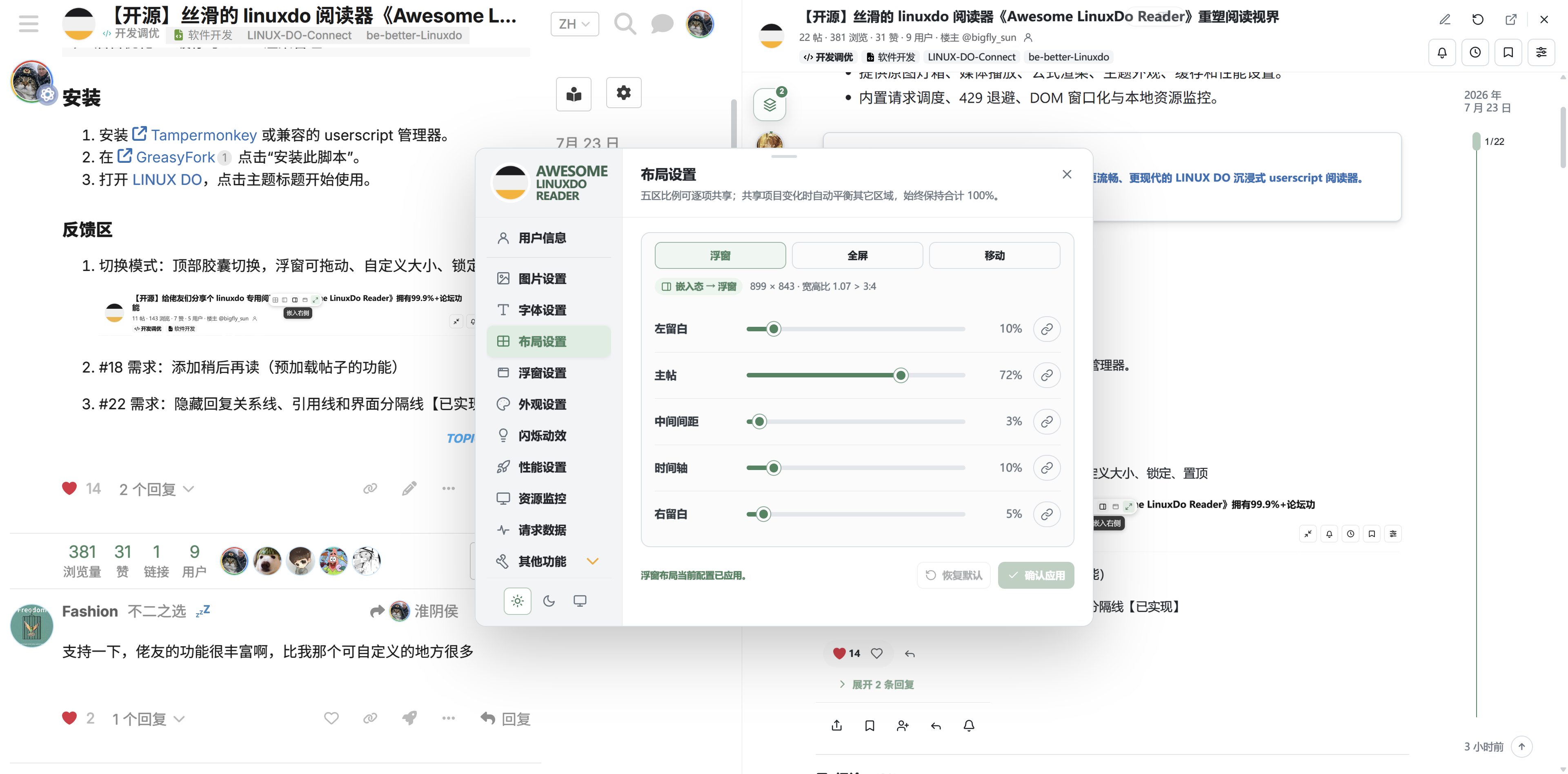The width and height of the screenshot is (1568, 774).
Task: Click the 恢复默认 button
Action: click(x=954, y=575)
